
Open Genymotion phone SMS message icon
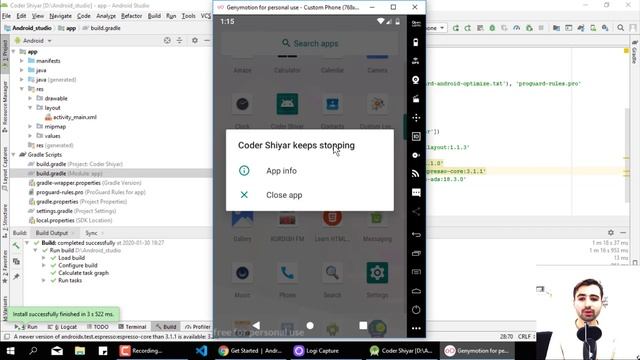416,193
